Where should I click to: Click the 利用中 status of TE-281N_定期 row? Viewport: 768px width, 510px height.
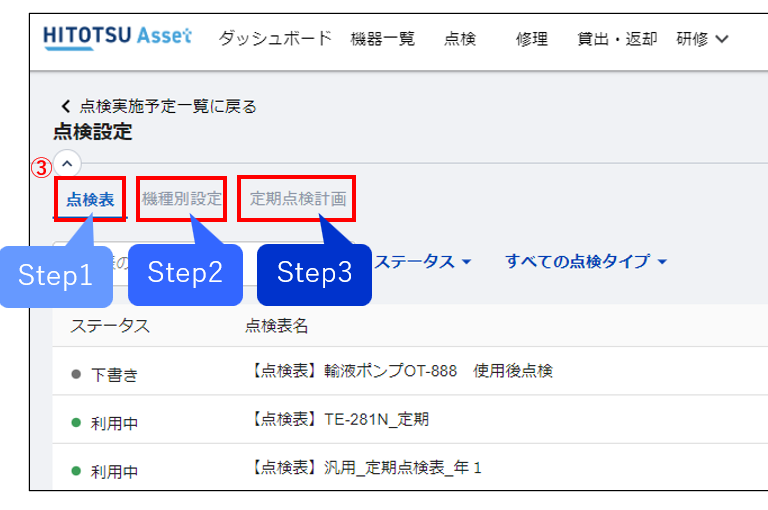pos(105,423)
